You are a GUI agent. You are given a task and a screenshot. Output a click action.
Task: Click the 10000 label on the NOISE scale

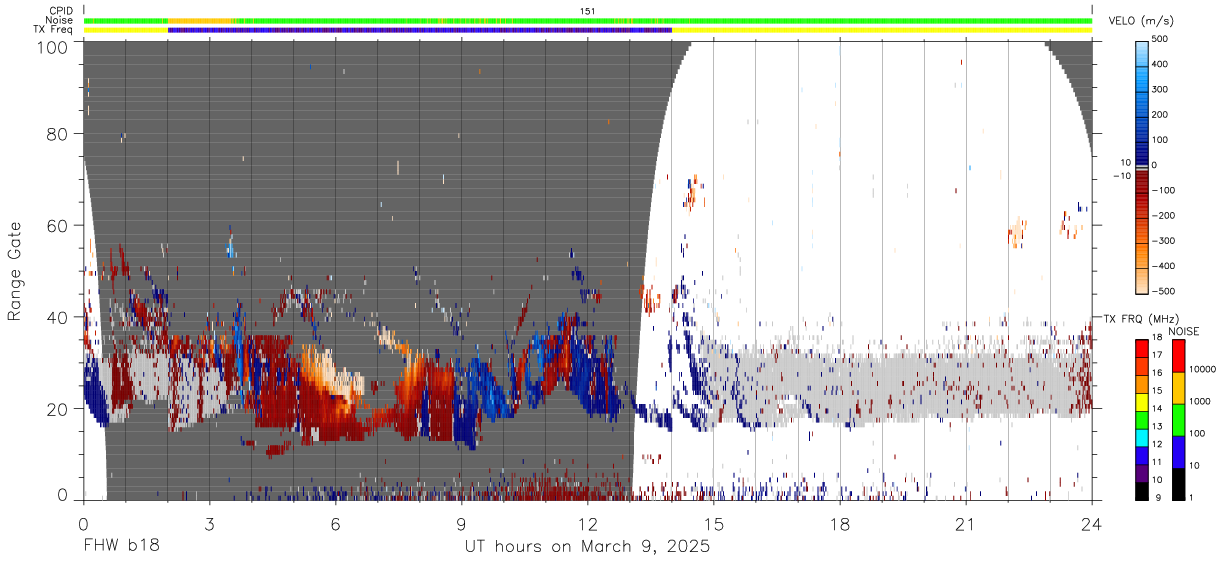click(x=1202, y=370)
